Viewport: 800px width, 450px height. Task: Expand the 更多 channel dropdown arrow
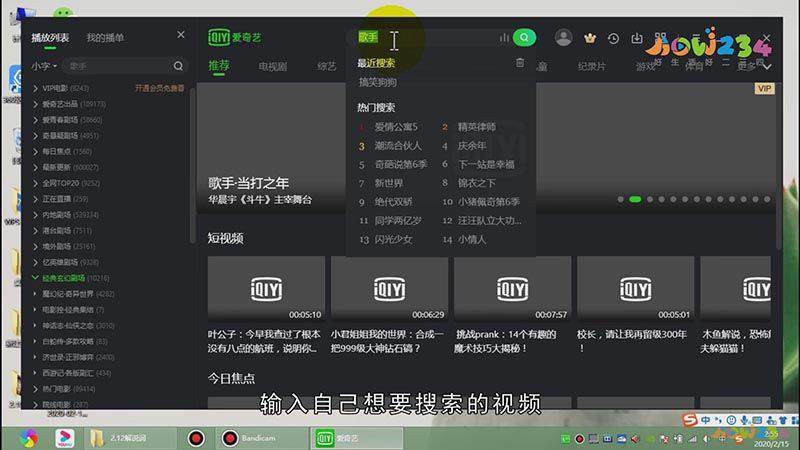point(767,66)
